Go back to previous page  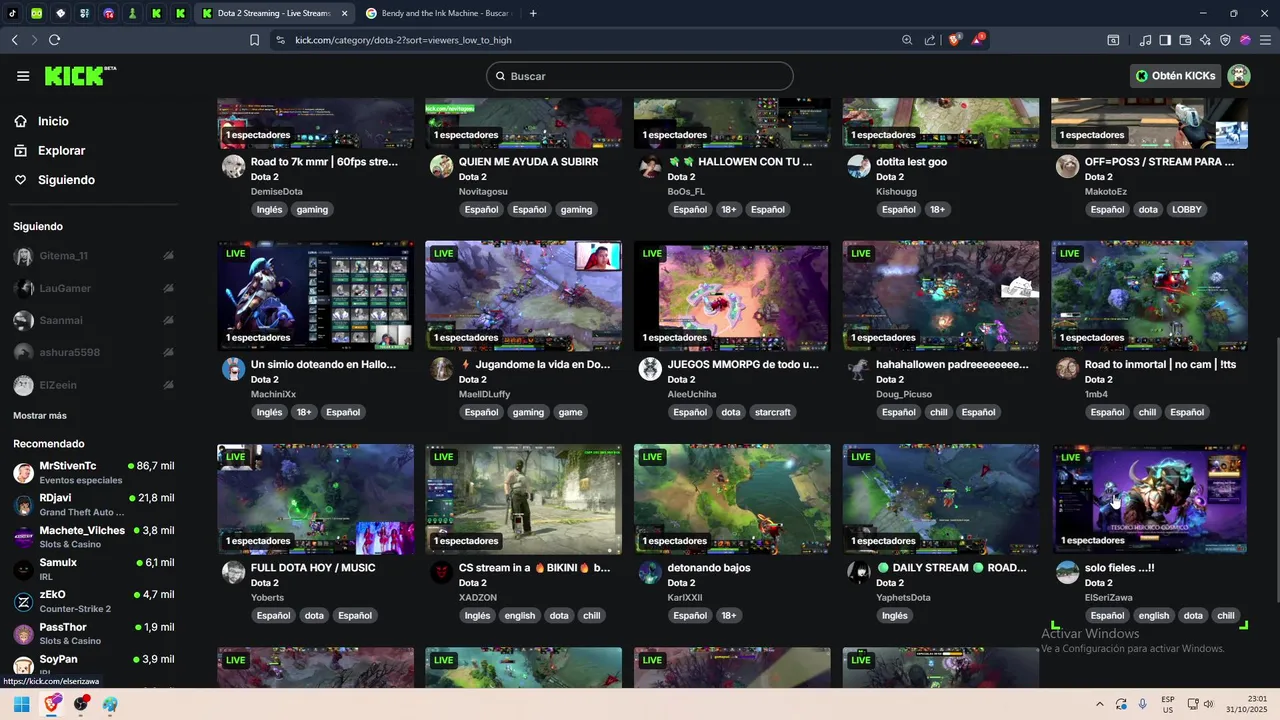click(x=14, y=40)
